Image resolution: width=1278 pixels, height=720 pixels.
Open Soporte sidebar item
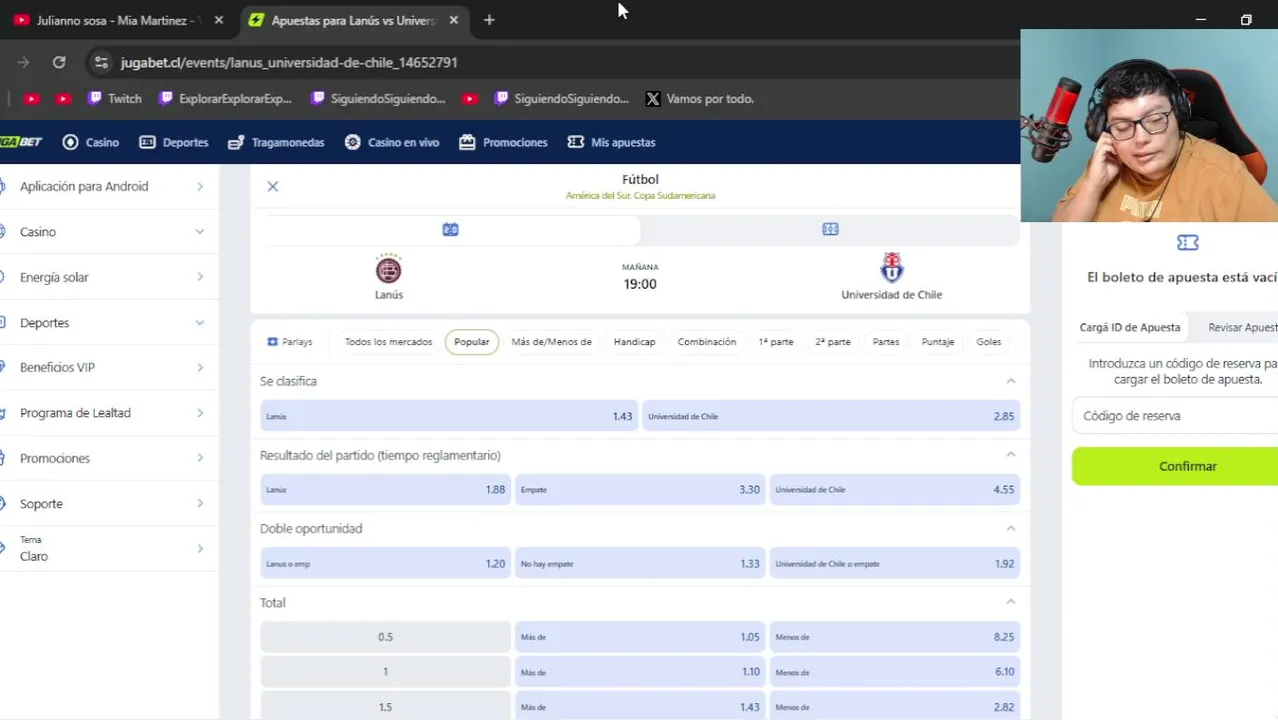coord(109,504)
